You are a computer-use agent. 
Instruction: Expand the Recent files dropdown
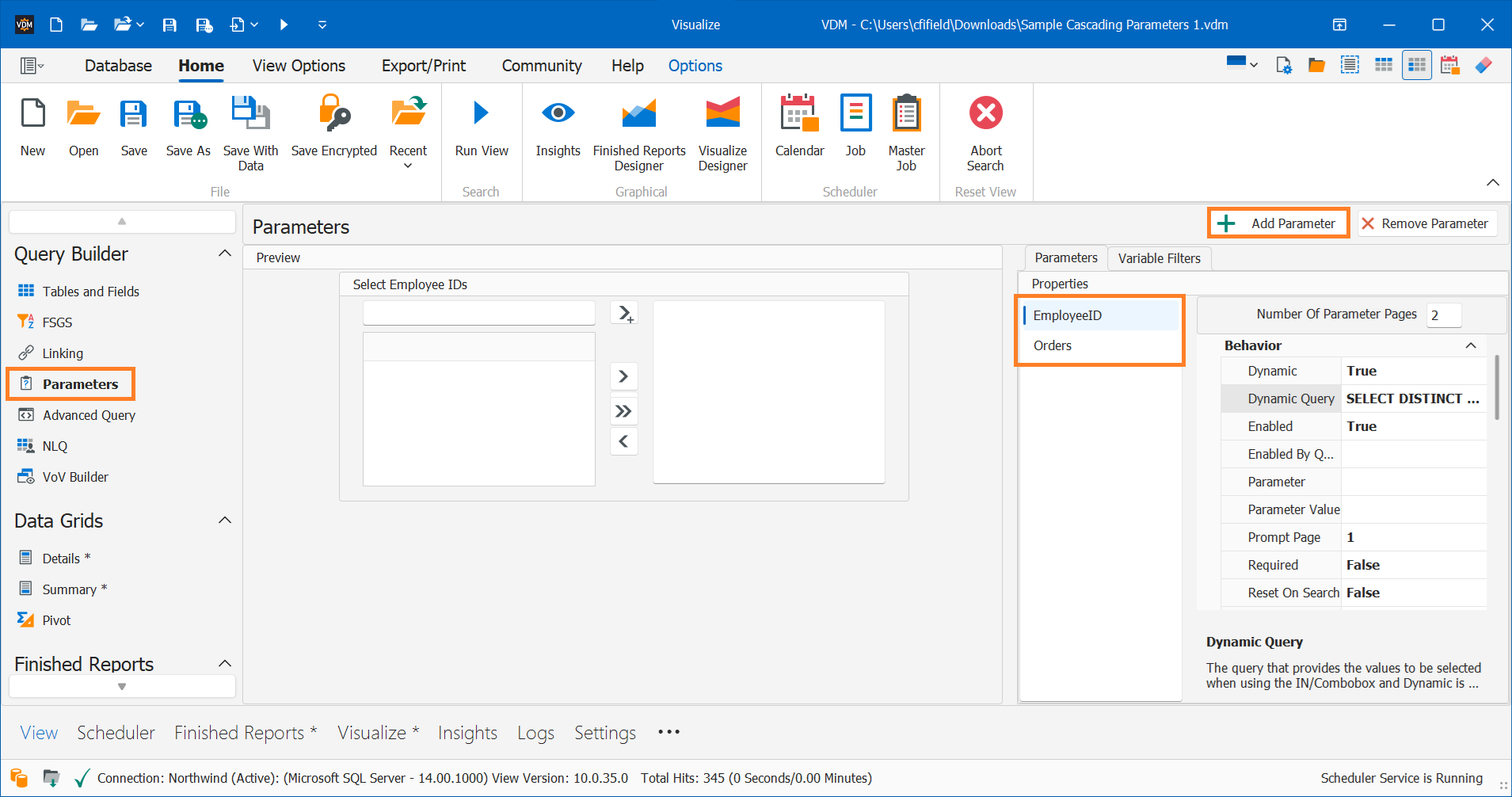click(408, 166)
